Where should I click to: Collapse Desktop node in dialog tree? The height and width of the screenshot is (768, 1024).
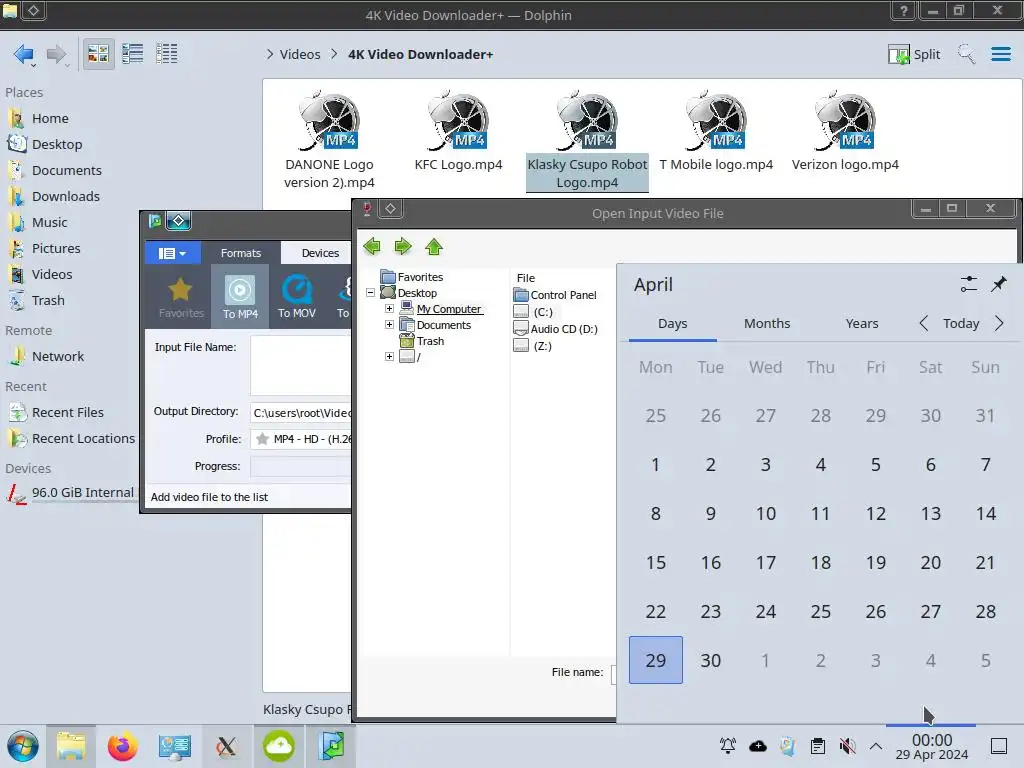tap(370, 293)
